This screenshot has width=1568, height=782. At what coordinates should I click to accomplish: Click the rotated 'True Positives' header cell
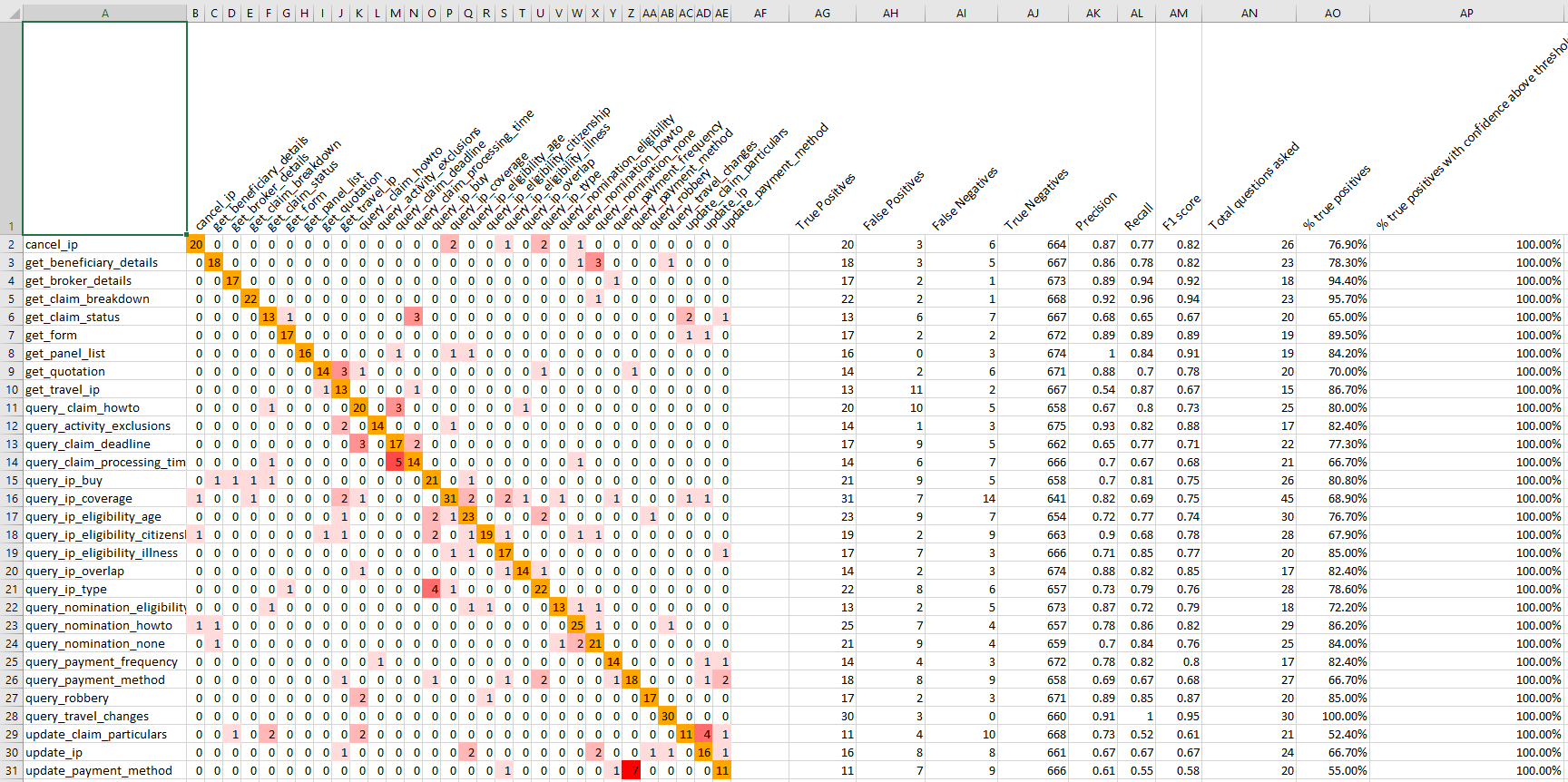[x=826, y=201]
